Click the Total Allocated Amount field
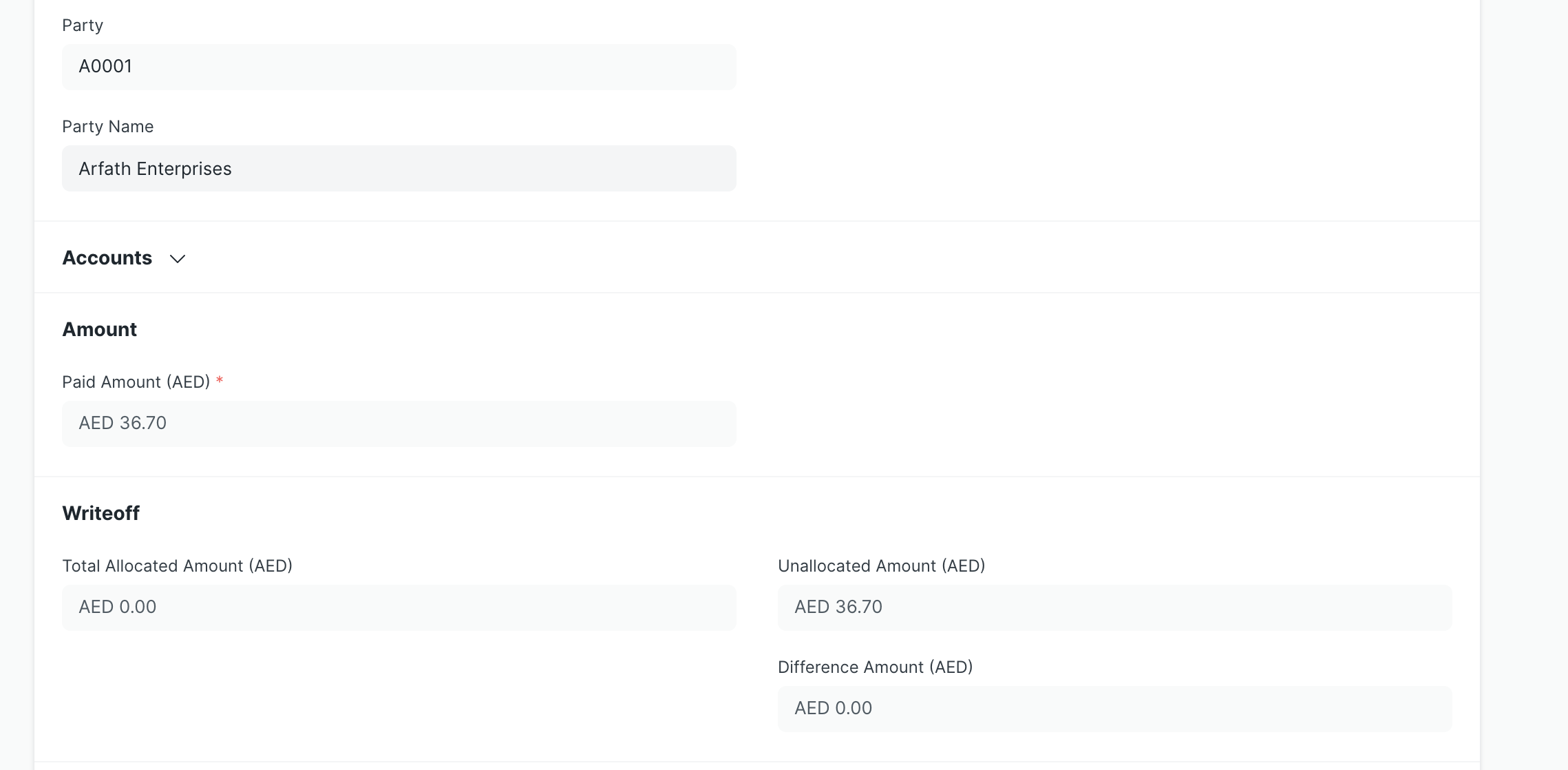Screen dimensions: 1568x770 pos(399,607)
